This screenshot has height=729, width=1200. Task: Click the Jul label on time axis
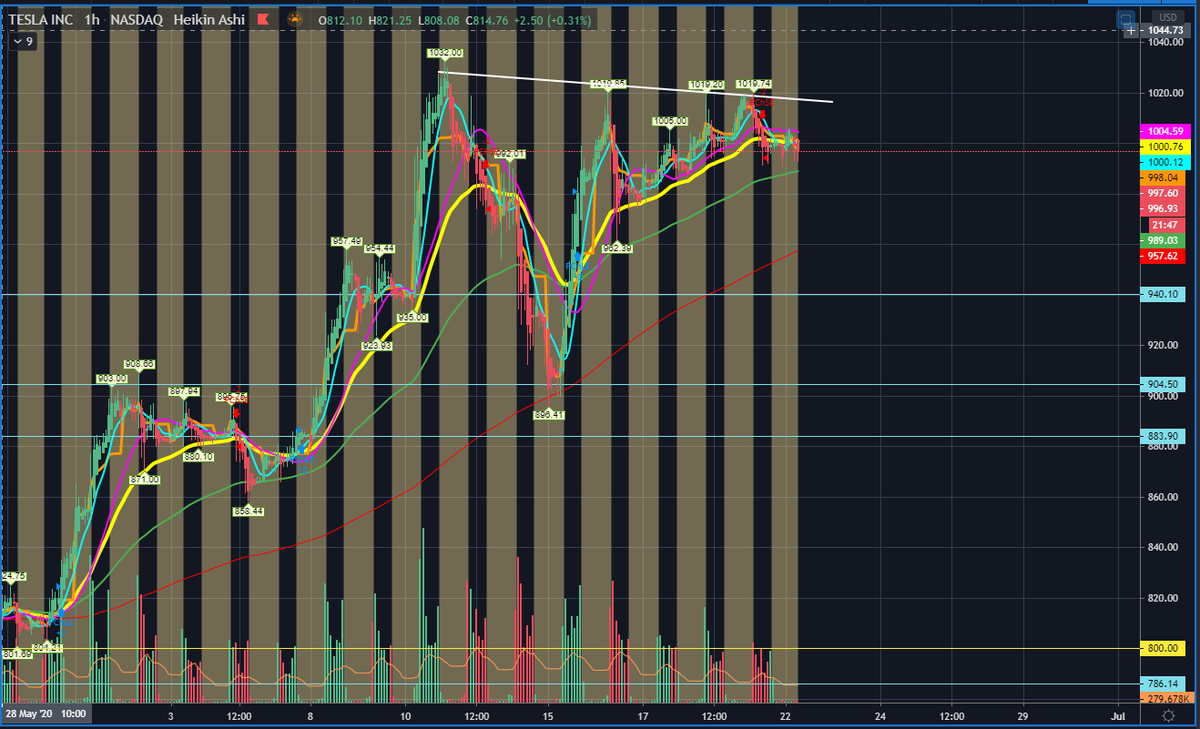(x=1118, y=716)
